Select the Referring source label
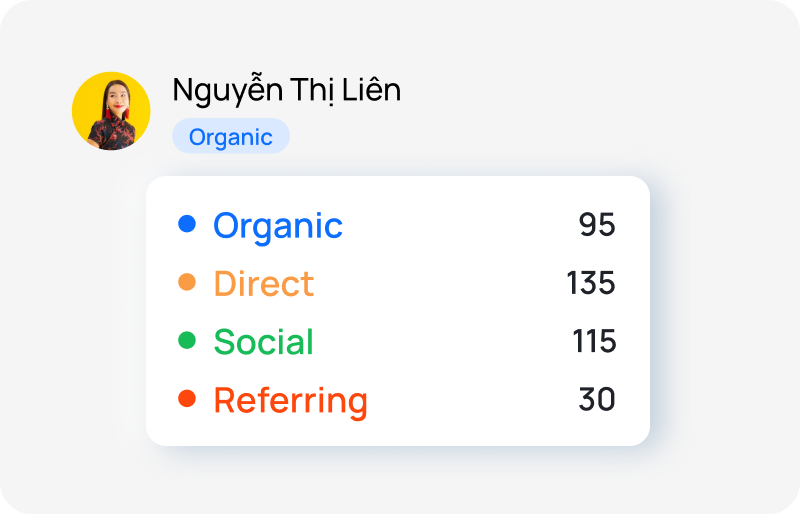This screenshot has width=800, height=514. click(290, 401)
